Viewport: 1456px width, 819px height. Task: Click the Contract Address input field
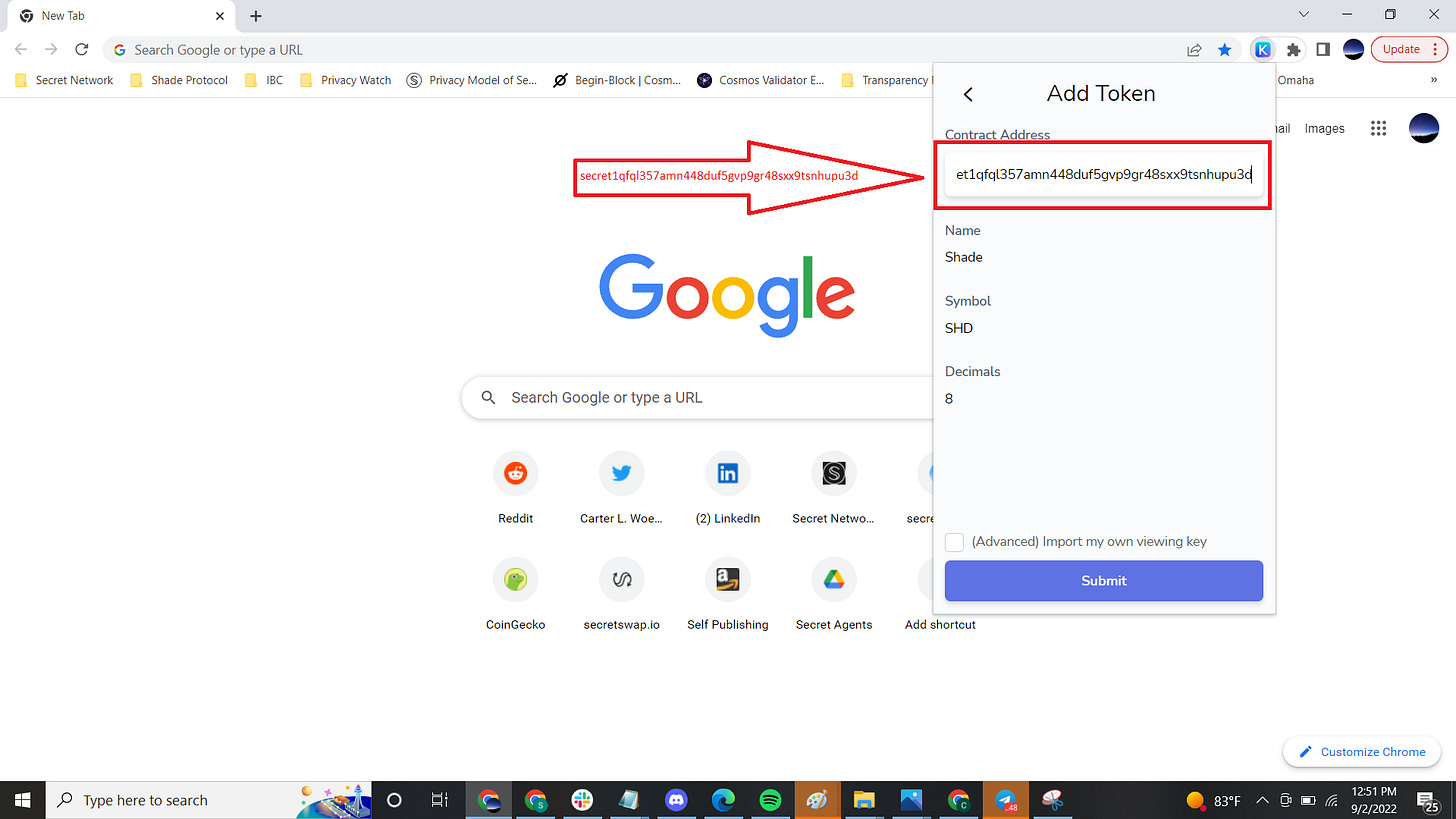coord(1104,174)
